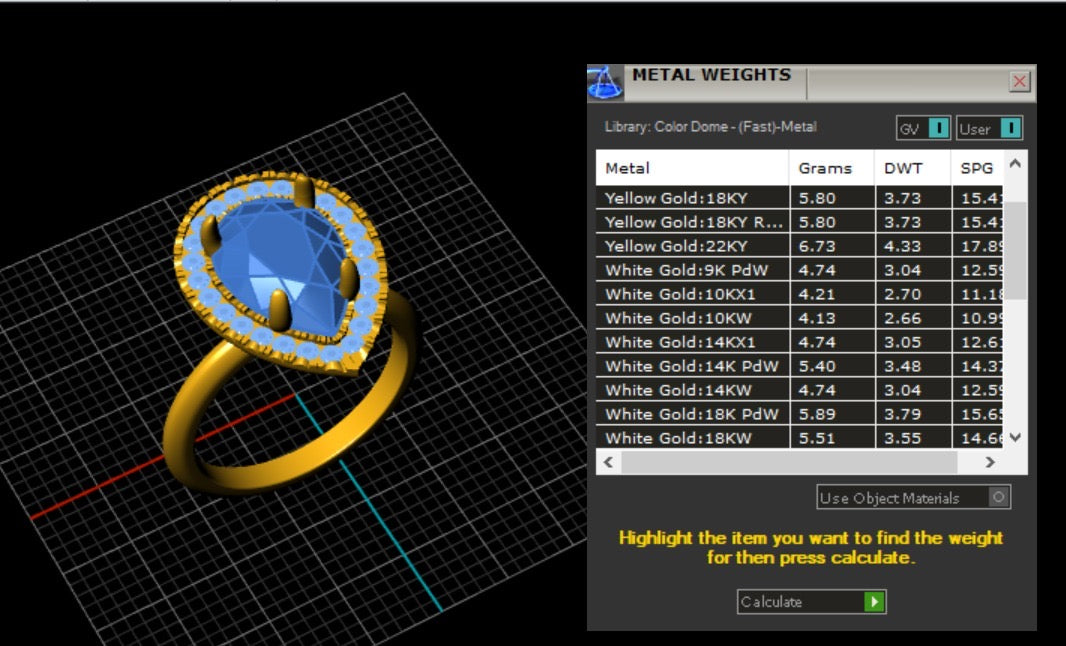The image size is (1066, 646).
Task: Click the down arrow of table scrollbar
Action: (x=1015, y=437)
